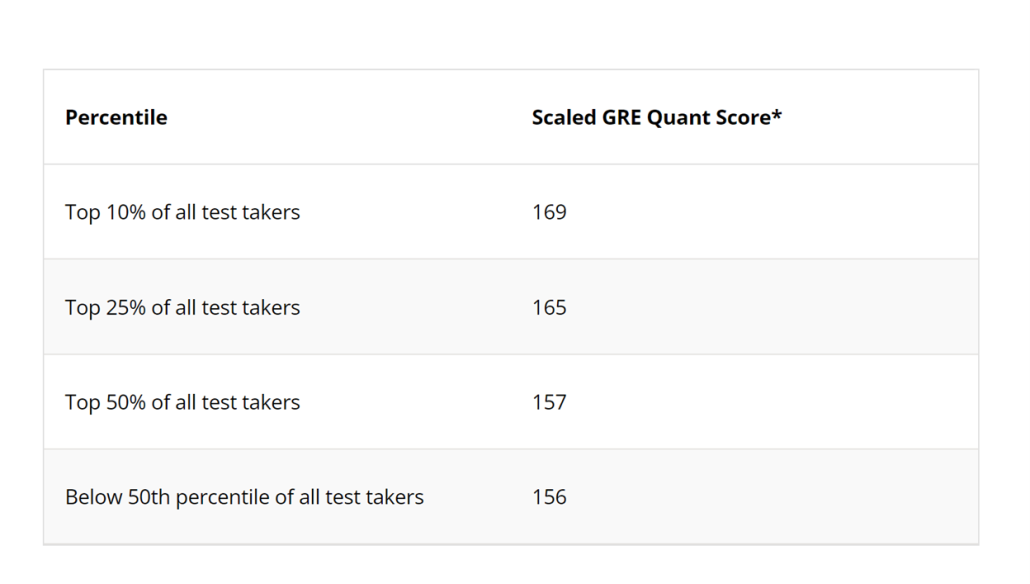The width and height of the screenshot is (1030, 584).
Task: Click the score value 157
Action: point(549,402)
